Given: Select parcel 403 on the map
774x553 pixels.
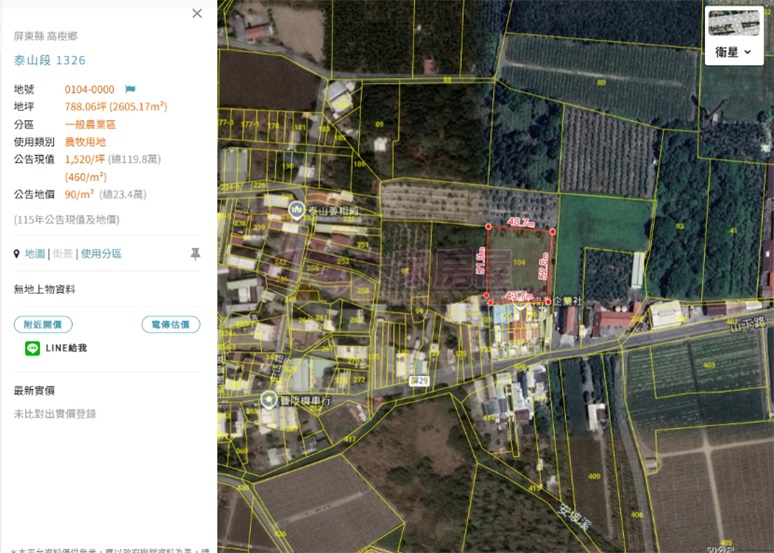Looking at the screenshot, I should (x=709, y=365).
